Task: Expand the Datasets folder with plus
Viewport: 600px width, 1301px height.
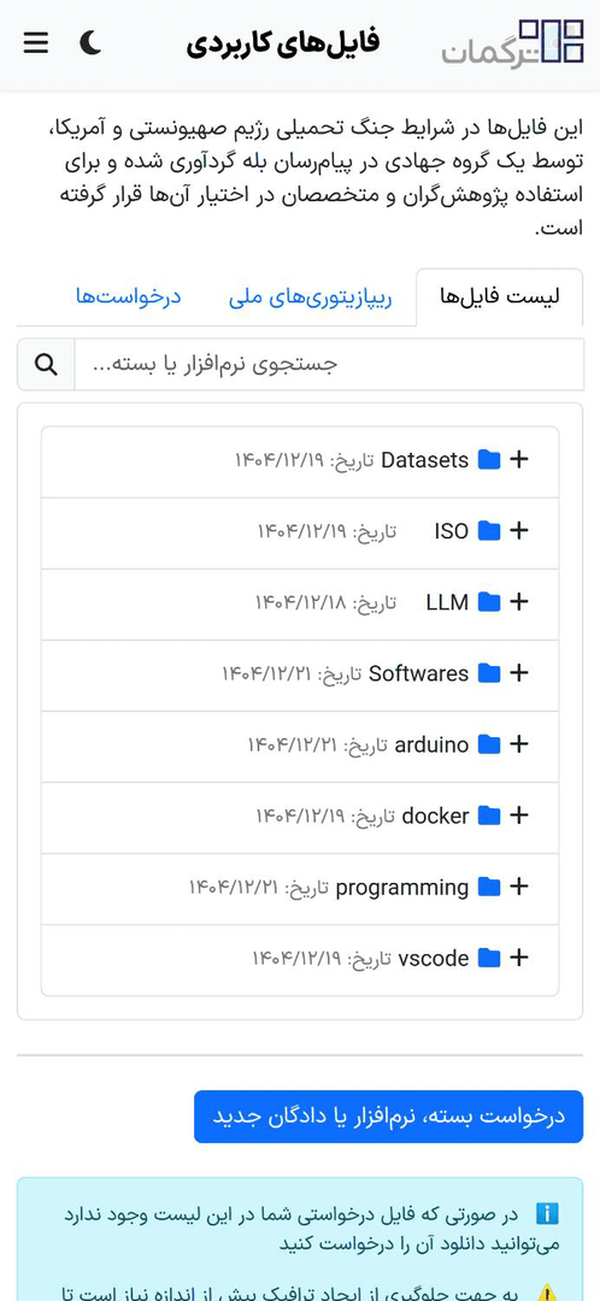Action: (x=519, y=460)
